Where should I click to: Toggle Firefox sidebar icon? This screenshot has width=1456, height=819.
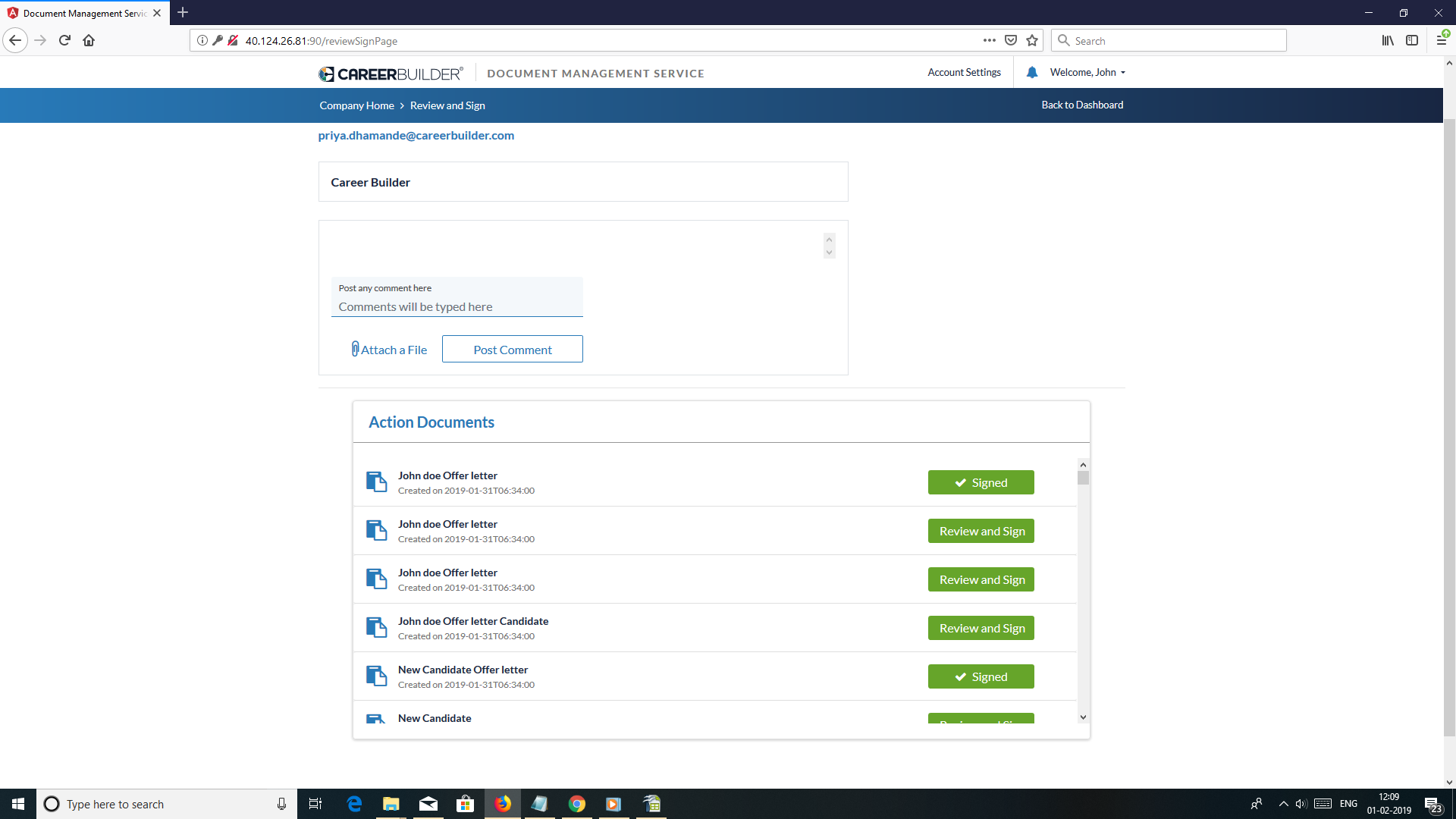(1411, 40)
